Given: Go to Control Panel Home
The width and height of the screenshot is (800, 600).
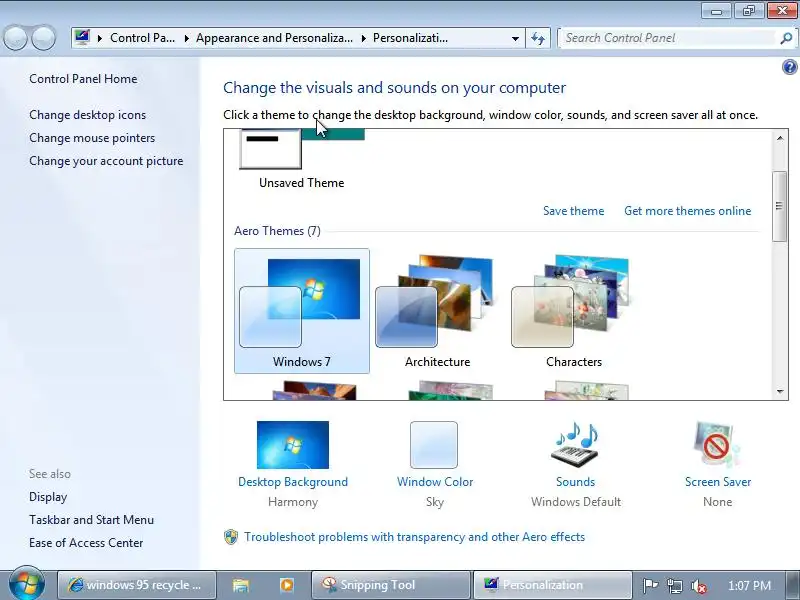Looking at the screenshot, I should pyautogui.click(x=83, y=79).
